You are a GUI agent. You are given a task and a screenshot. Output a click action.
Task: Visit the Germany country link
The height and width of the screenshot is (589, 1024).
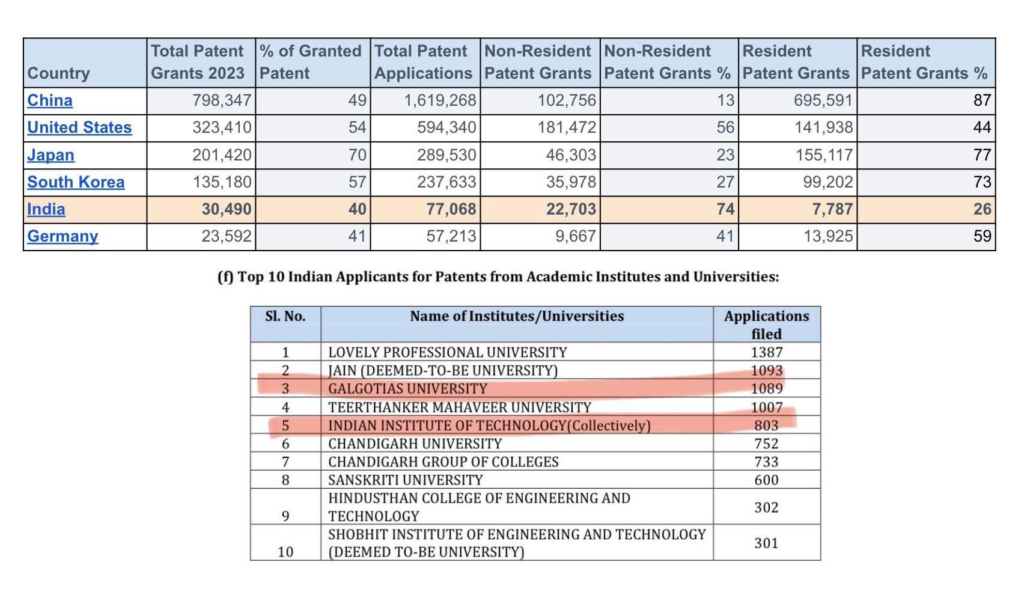62,236
